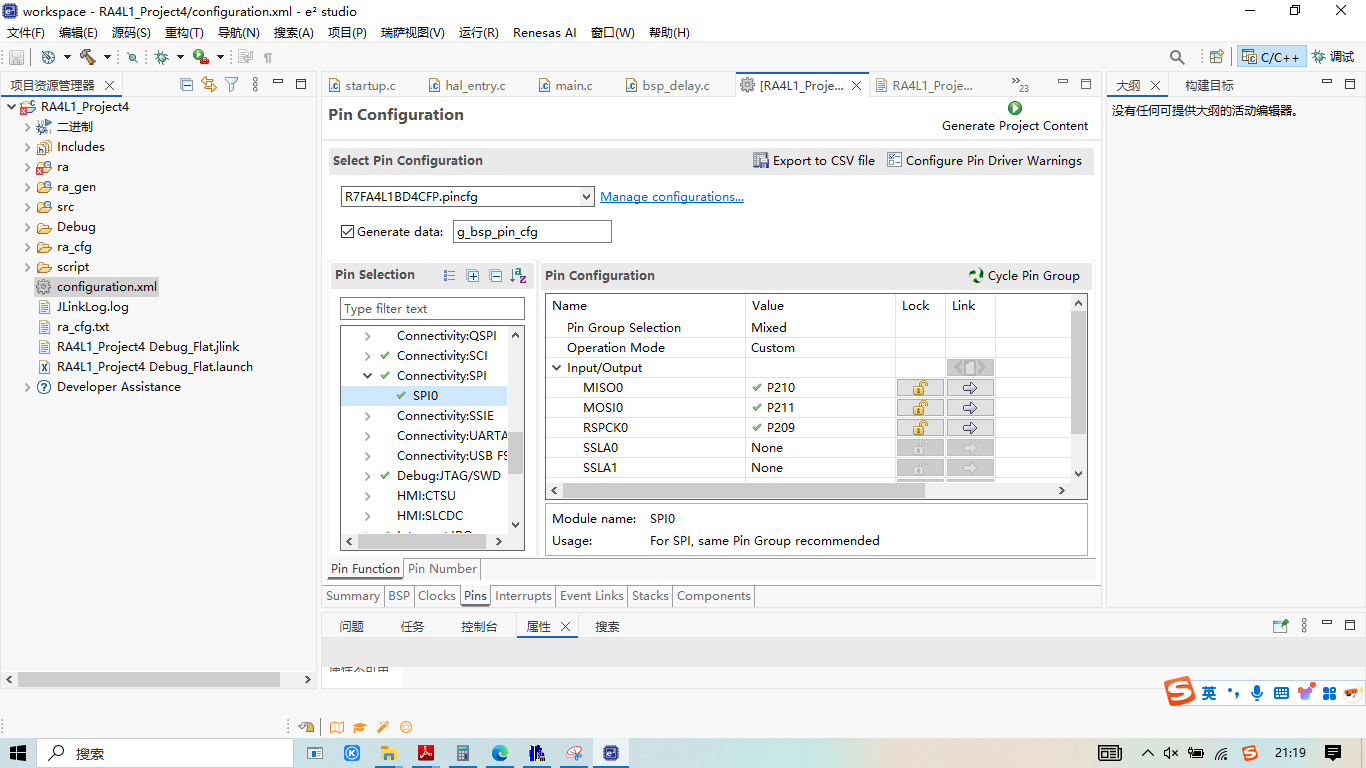Toggle the lock for RSPCK0 pin
1366x768 pixels.
pos(920,428)
